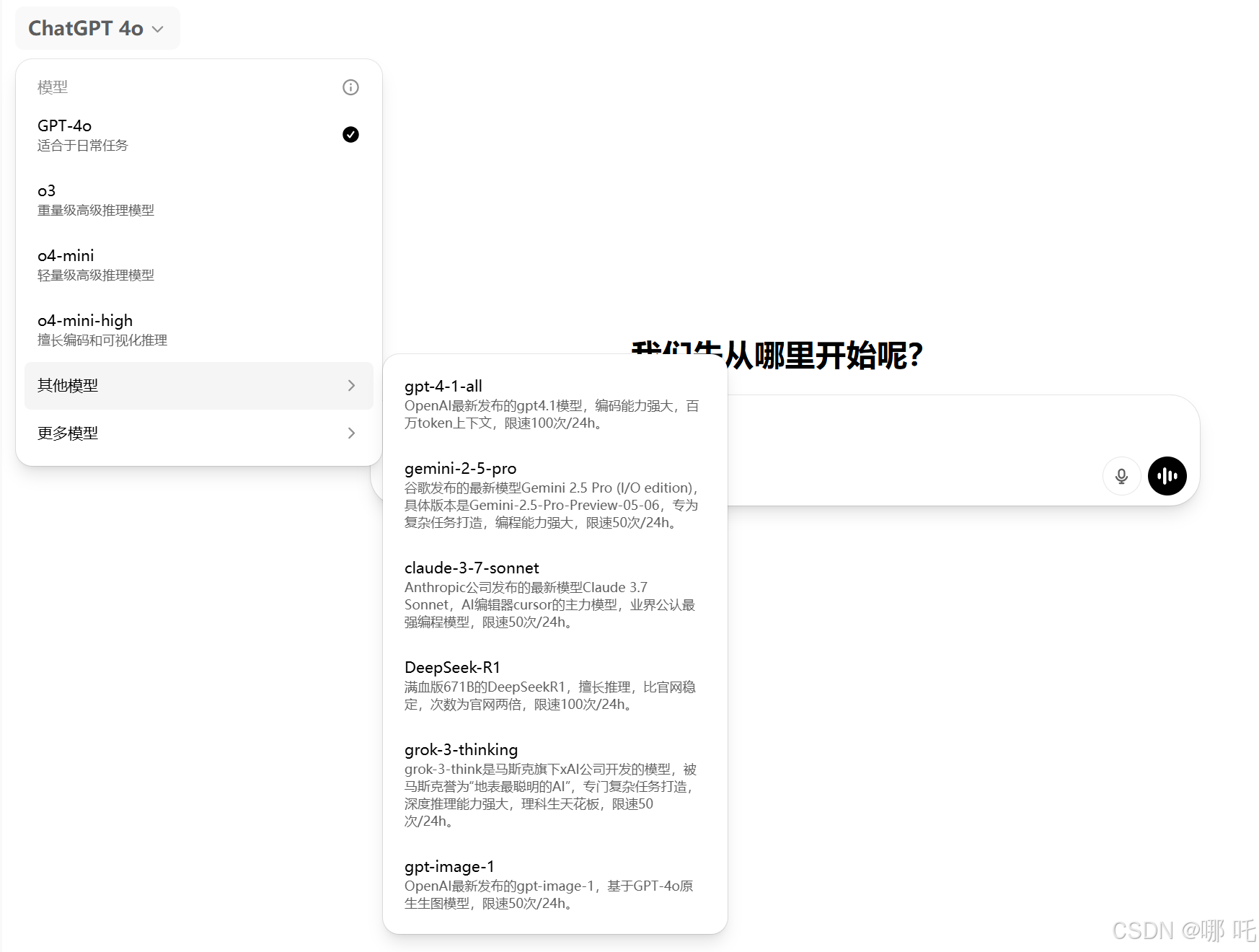
Task: Select grok-3-thinking model
Action: pos(555,785)
